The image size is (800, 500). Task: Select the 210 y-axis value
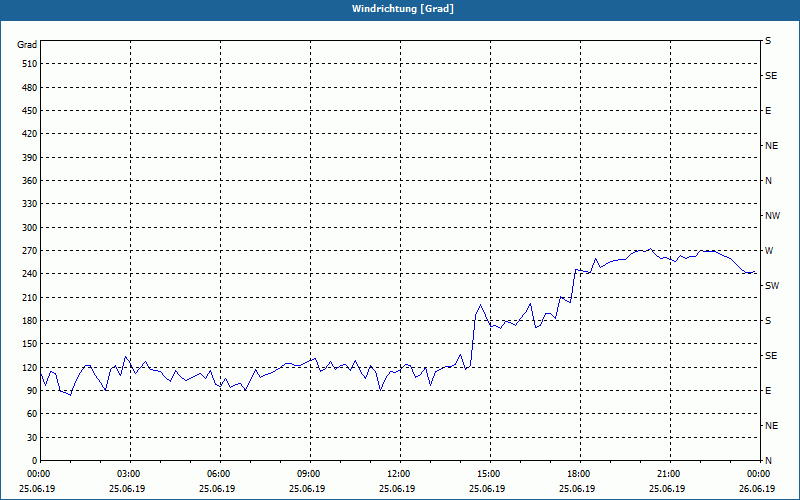tap(30, 297)
